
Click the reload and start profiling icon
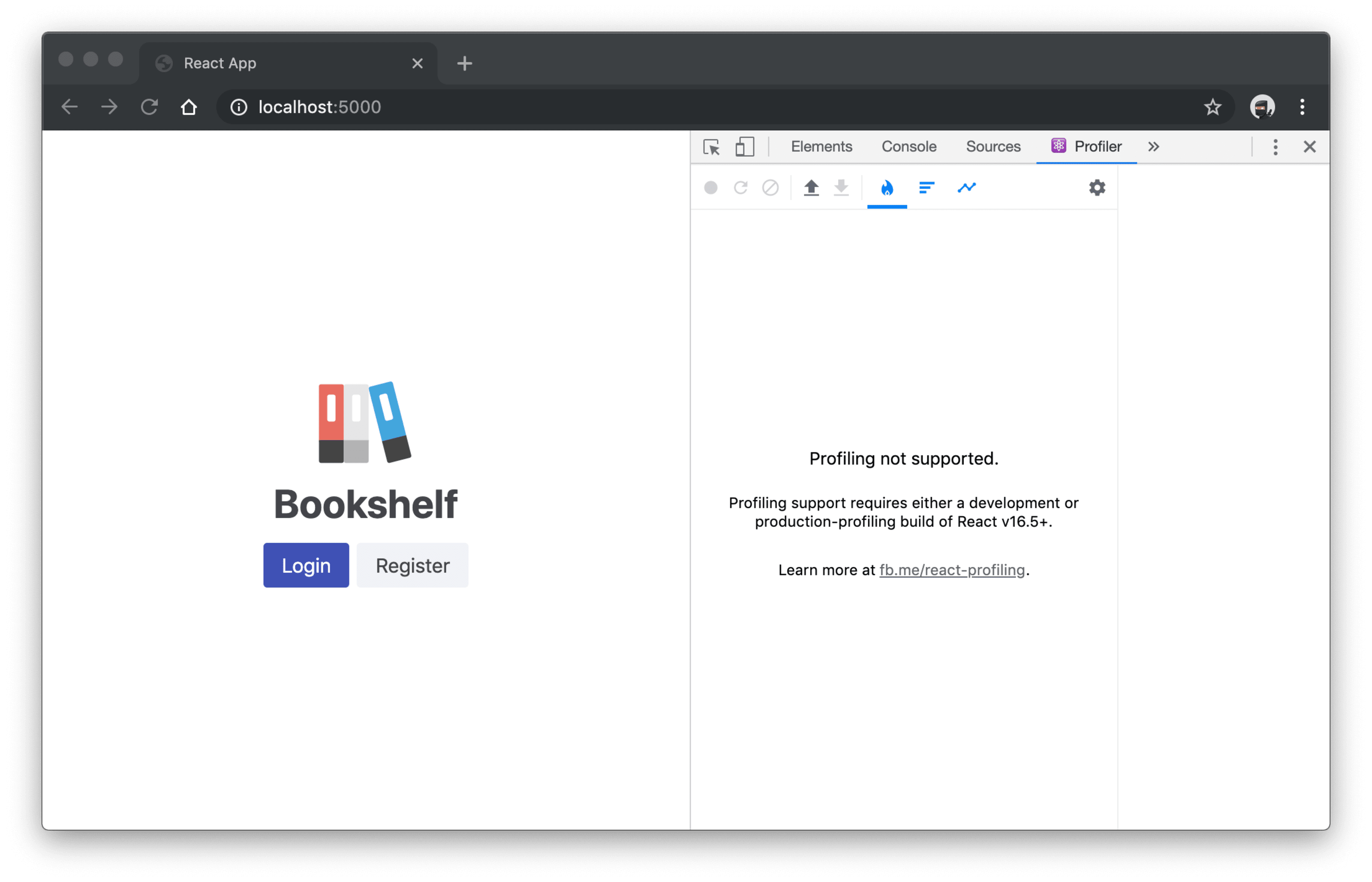coord(741,188)
